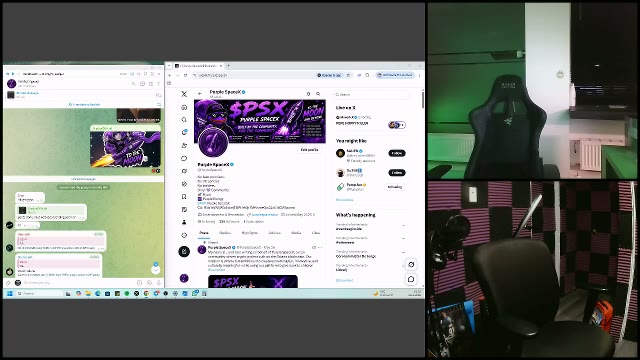Click the Edit profile button
Image resolution: width=640 pixels, height=360 pixels.
pyautogui.click(x=309, y=150)
